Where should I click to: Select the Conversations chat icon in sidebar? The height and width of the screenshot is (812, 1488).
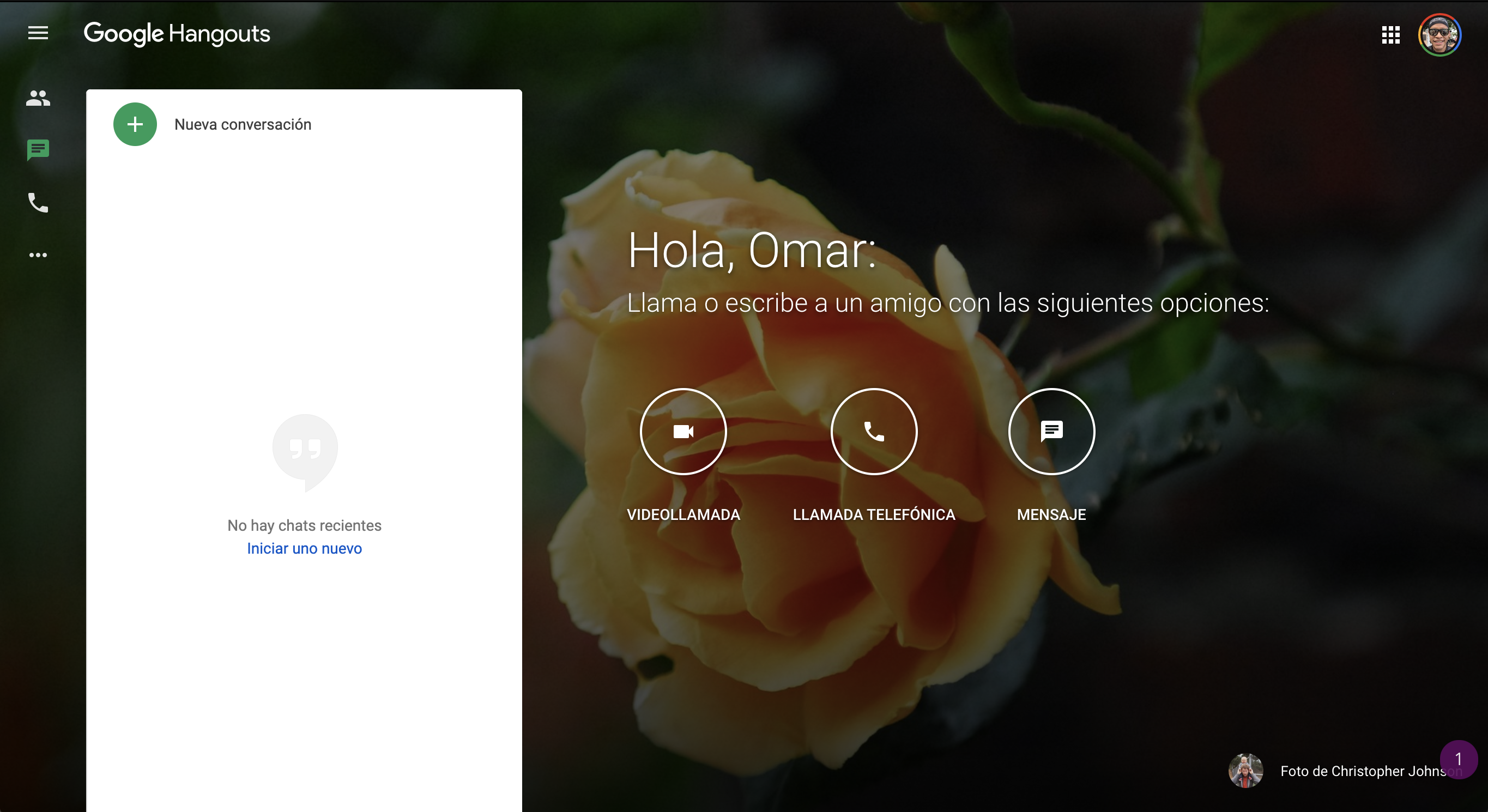38,150
